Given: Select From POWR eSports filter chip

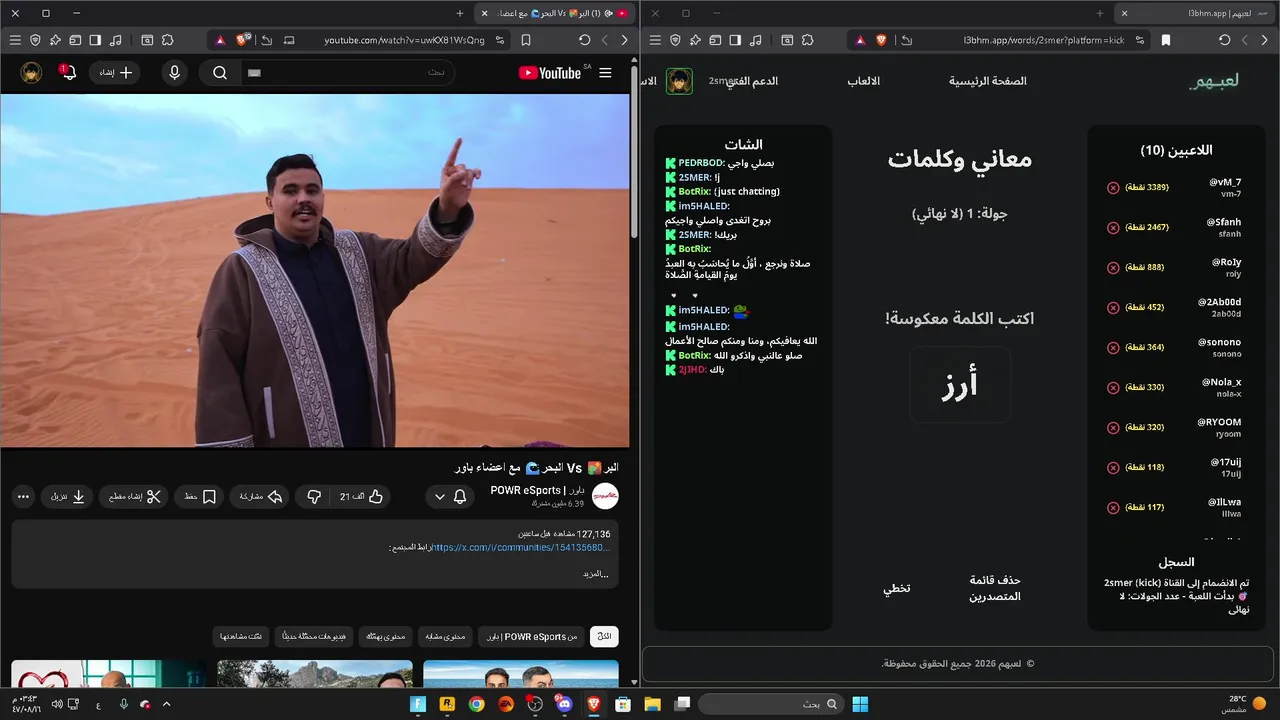Looking at the screenshot, I should pos(532,636).
